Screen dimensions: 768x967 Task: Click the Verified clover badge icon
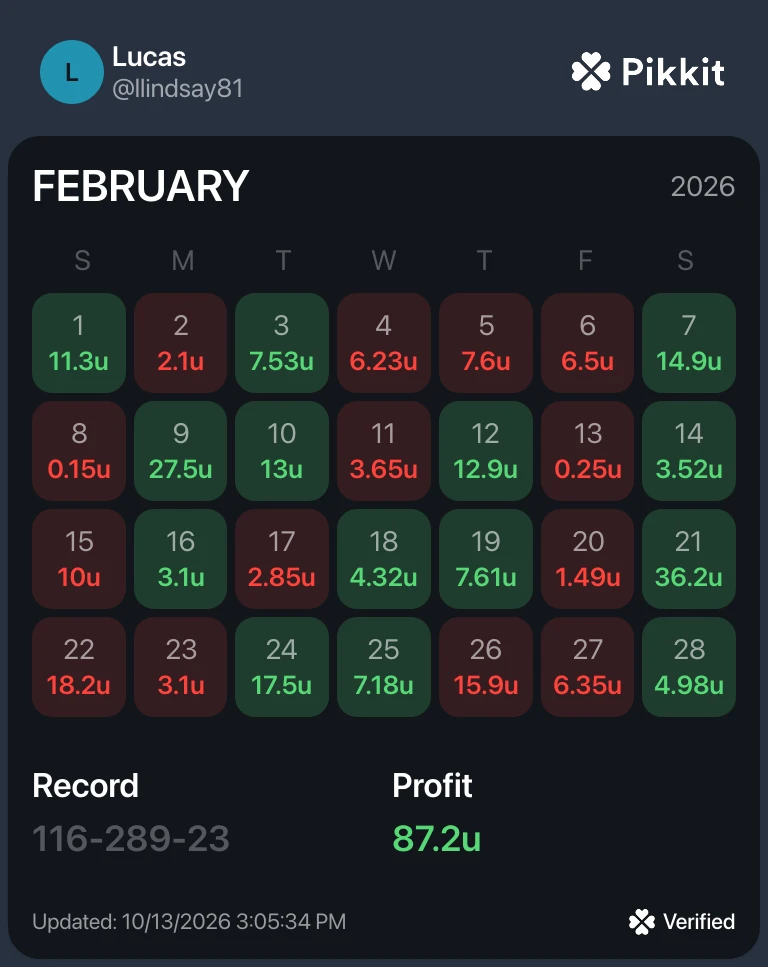pos(642,922)
